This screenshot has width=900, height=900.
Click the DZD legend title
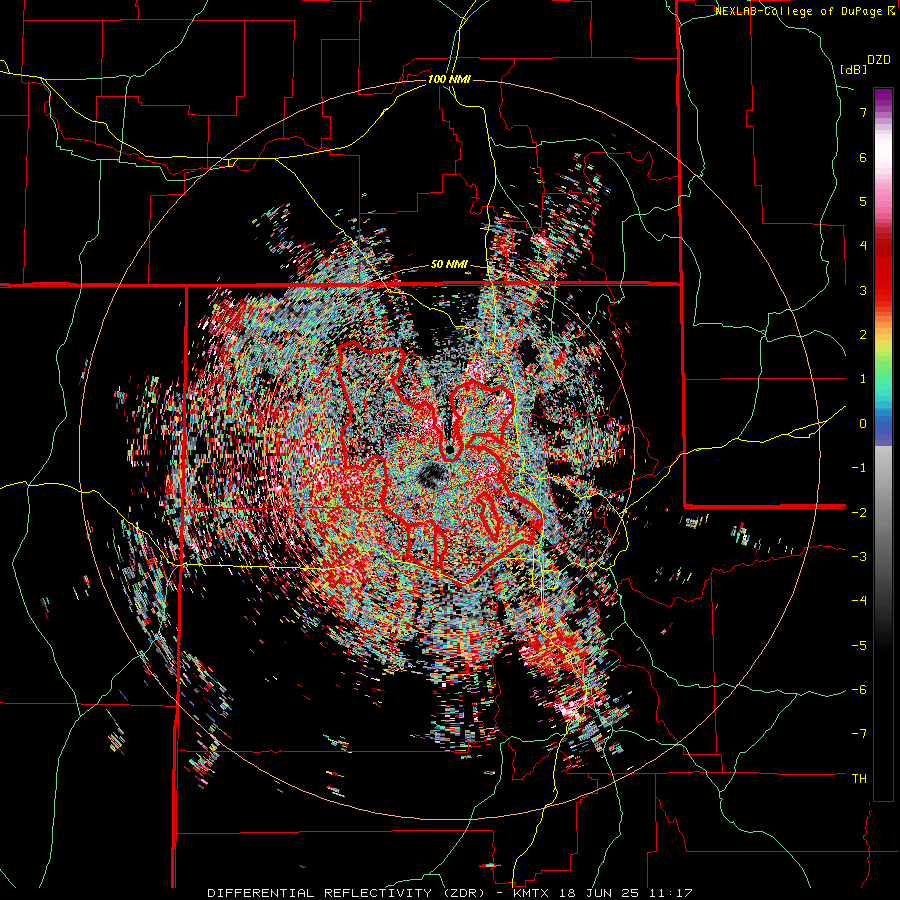click(879, 60)
